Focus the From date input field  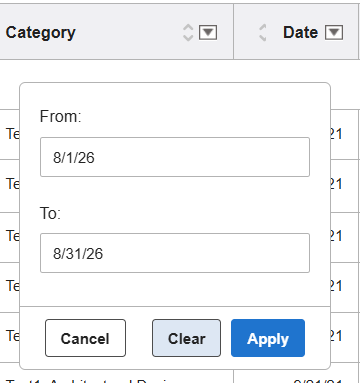click(175, 157)
